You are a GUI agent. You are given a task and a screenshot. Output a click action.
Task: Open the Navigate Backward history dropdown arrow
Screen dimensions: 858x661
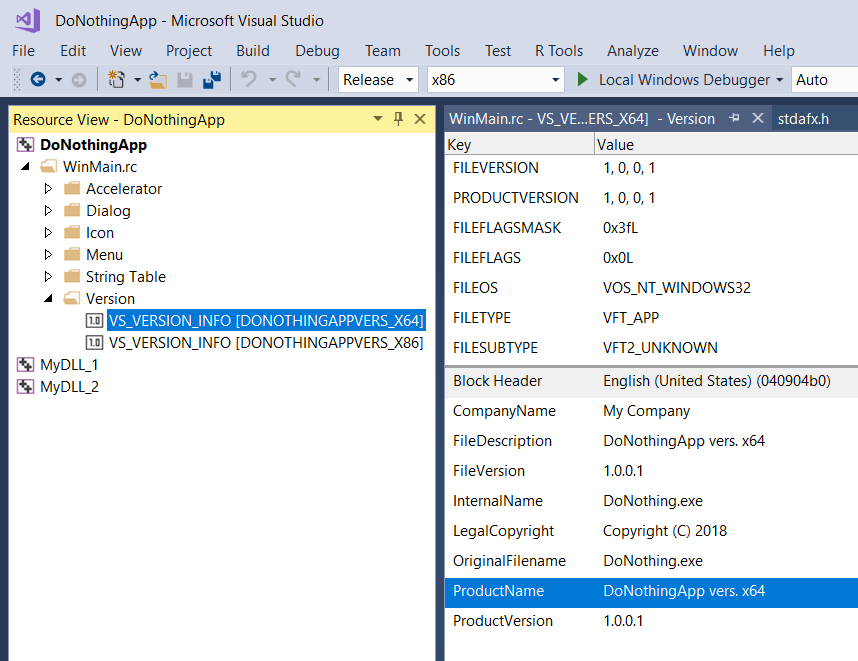coord(58,80)
